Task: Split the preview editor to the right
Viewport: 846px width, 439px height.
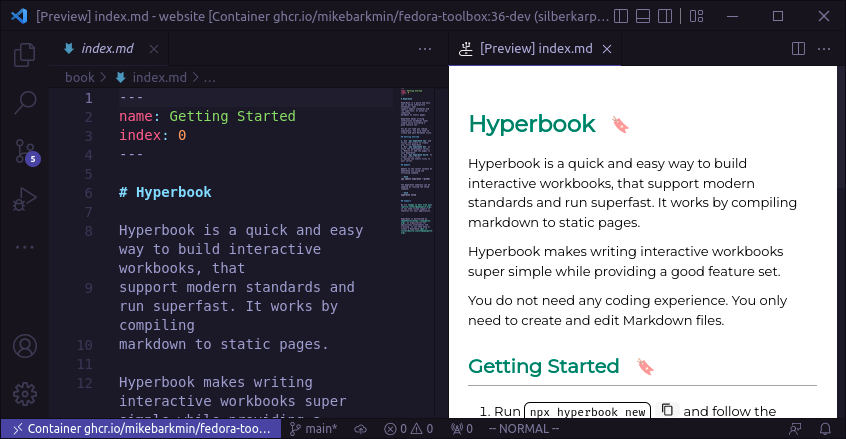Action: [798, 49]
